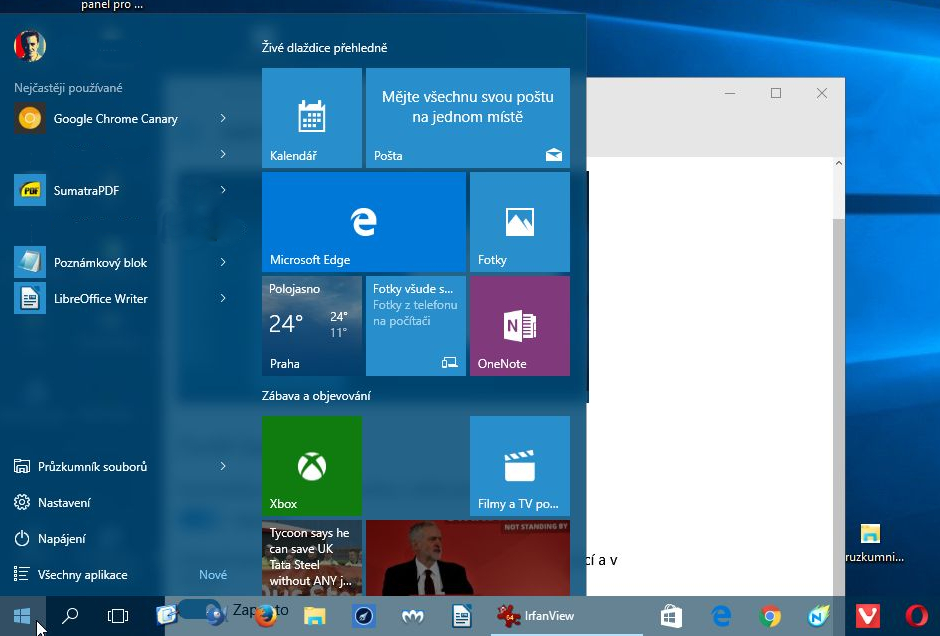The width and height of the screenshot is (940, 636).
Task: Expand Google Chrome Canary jump list arrow
Action: tap(223, 119)
